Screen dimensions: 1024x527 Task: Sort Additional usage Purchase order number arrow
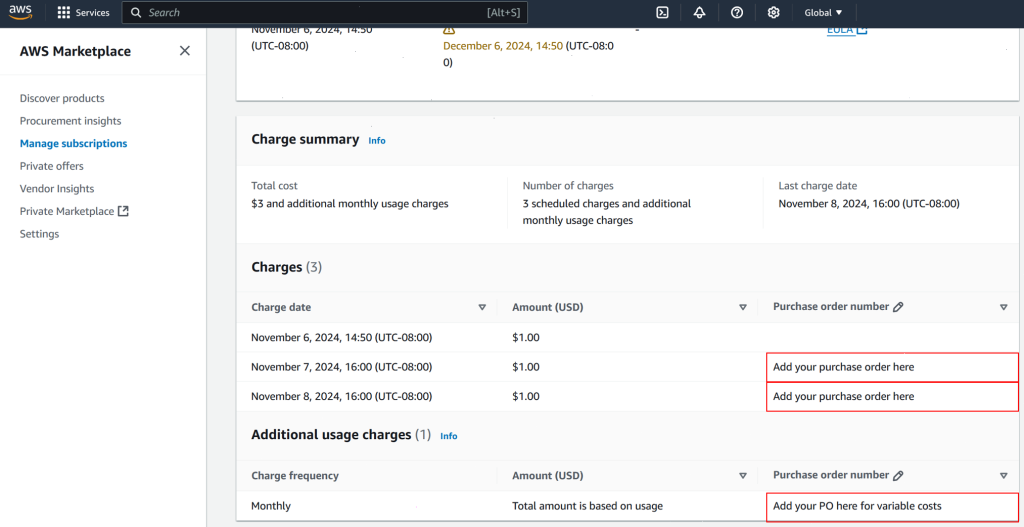click(x=1004, y=475)
